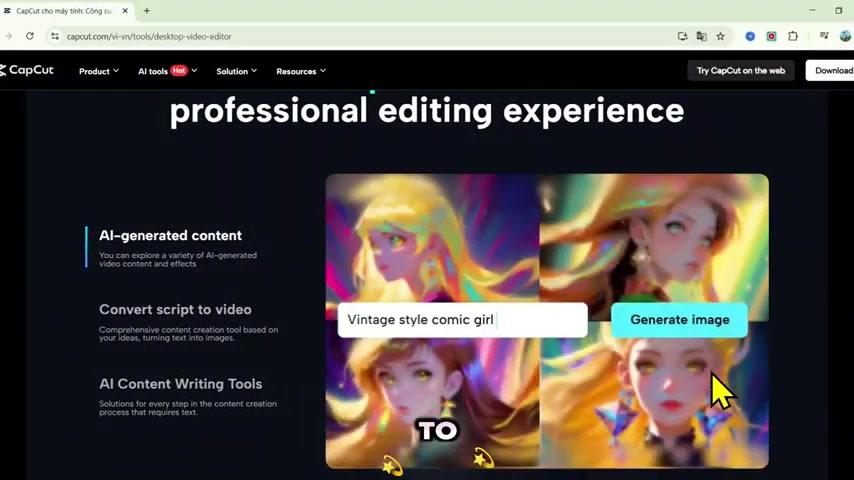Minimize the browser window
The width and height of the screenshot is (854, 480).
pos(812,10)
